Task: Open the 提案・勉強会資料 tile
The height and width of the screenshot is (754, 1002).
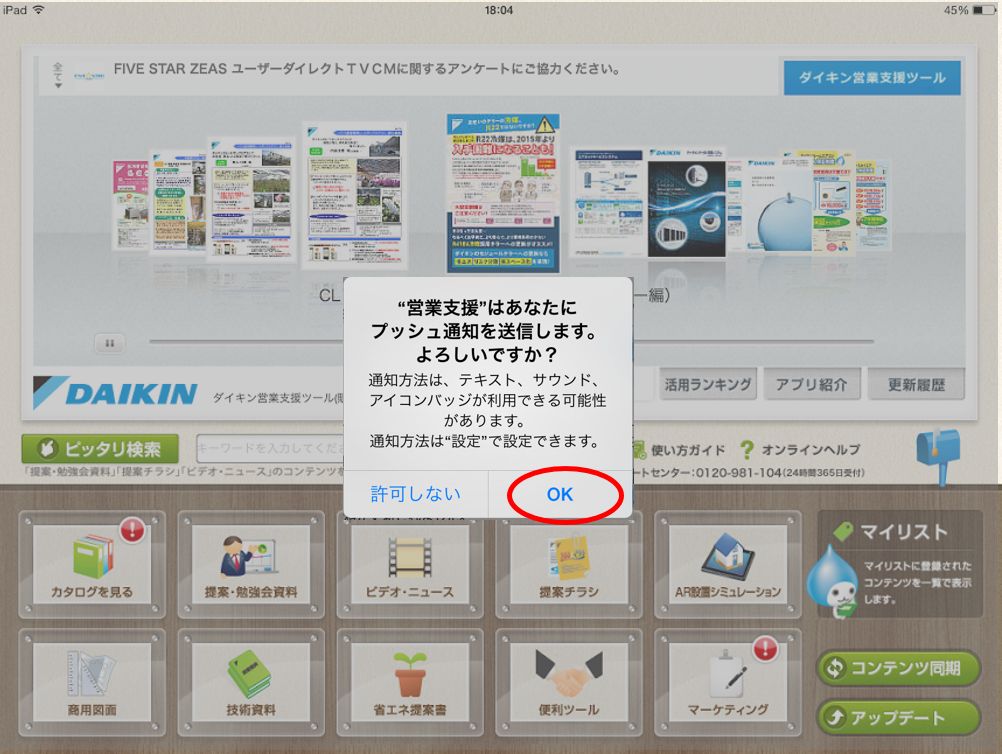Action: [x=250, y=564]
